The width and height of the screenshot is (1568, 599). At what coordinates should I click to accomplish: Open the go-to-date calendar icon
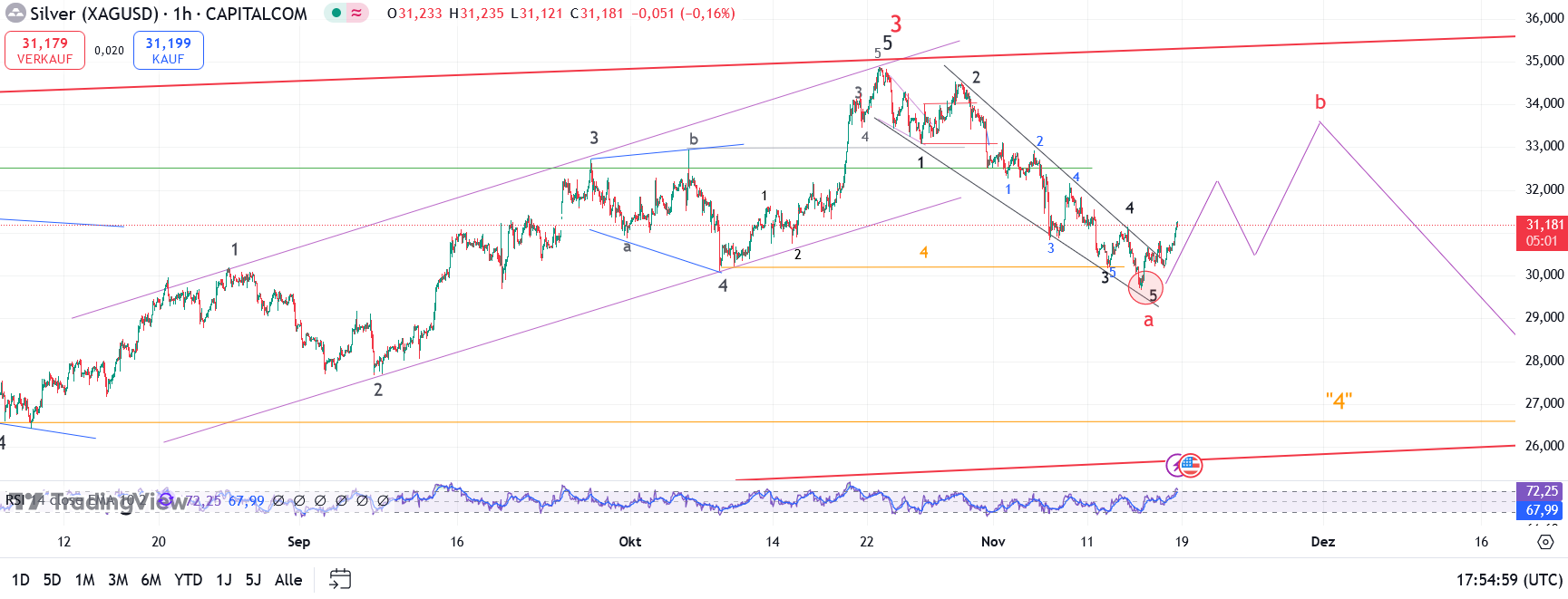(x=340, y=579)
